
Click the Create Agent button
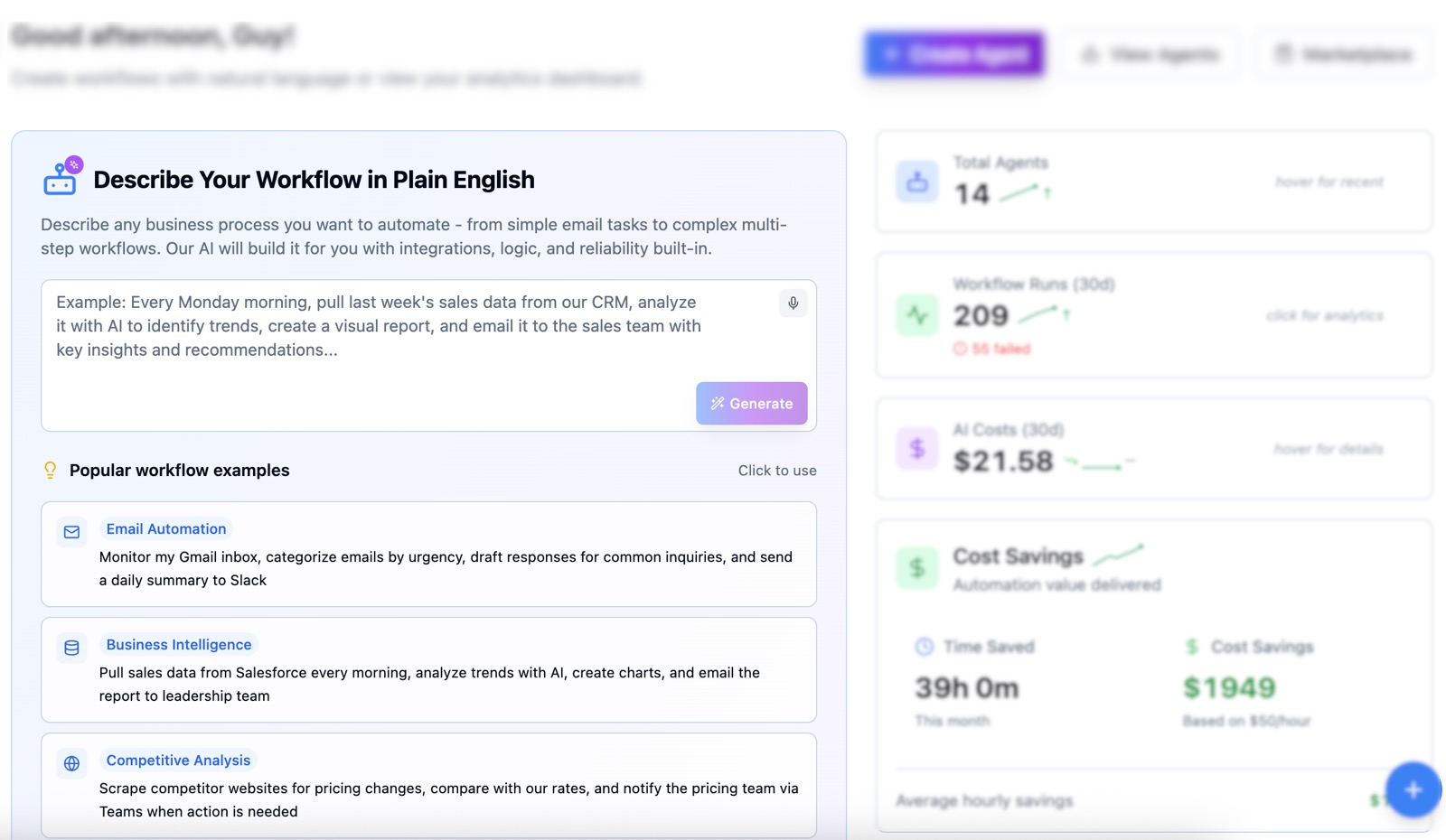(x=954, y=54)
